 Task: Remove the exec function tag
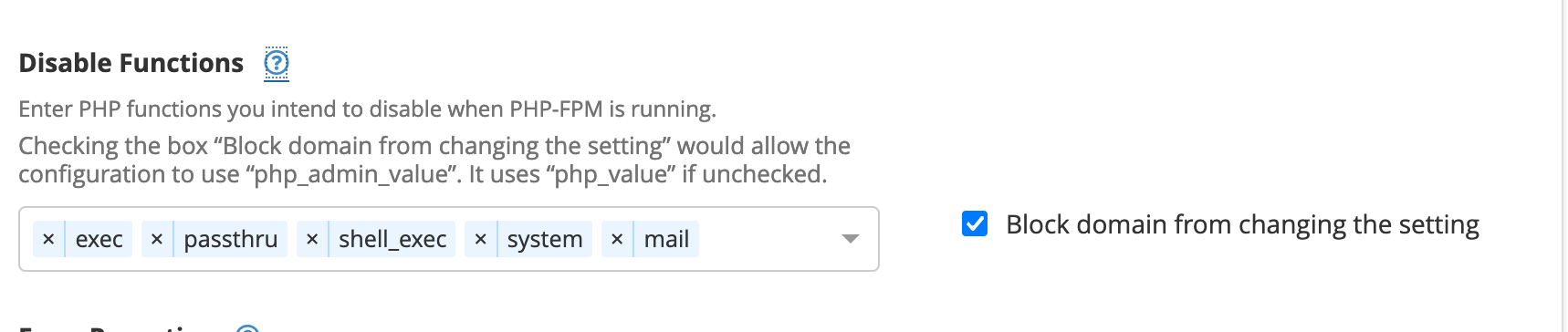tap(48, 239)
